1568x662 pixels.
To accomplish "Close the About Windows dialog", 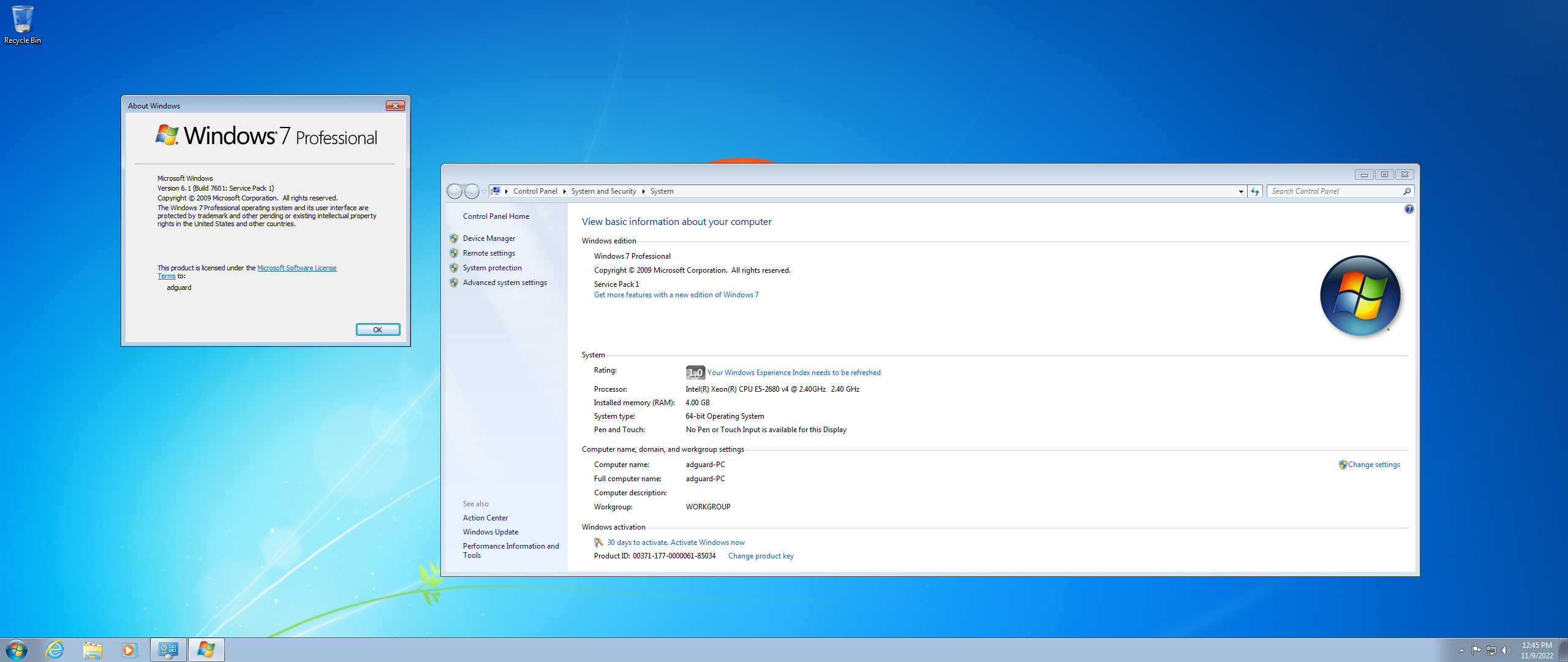I will click(x=395, y=105).
